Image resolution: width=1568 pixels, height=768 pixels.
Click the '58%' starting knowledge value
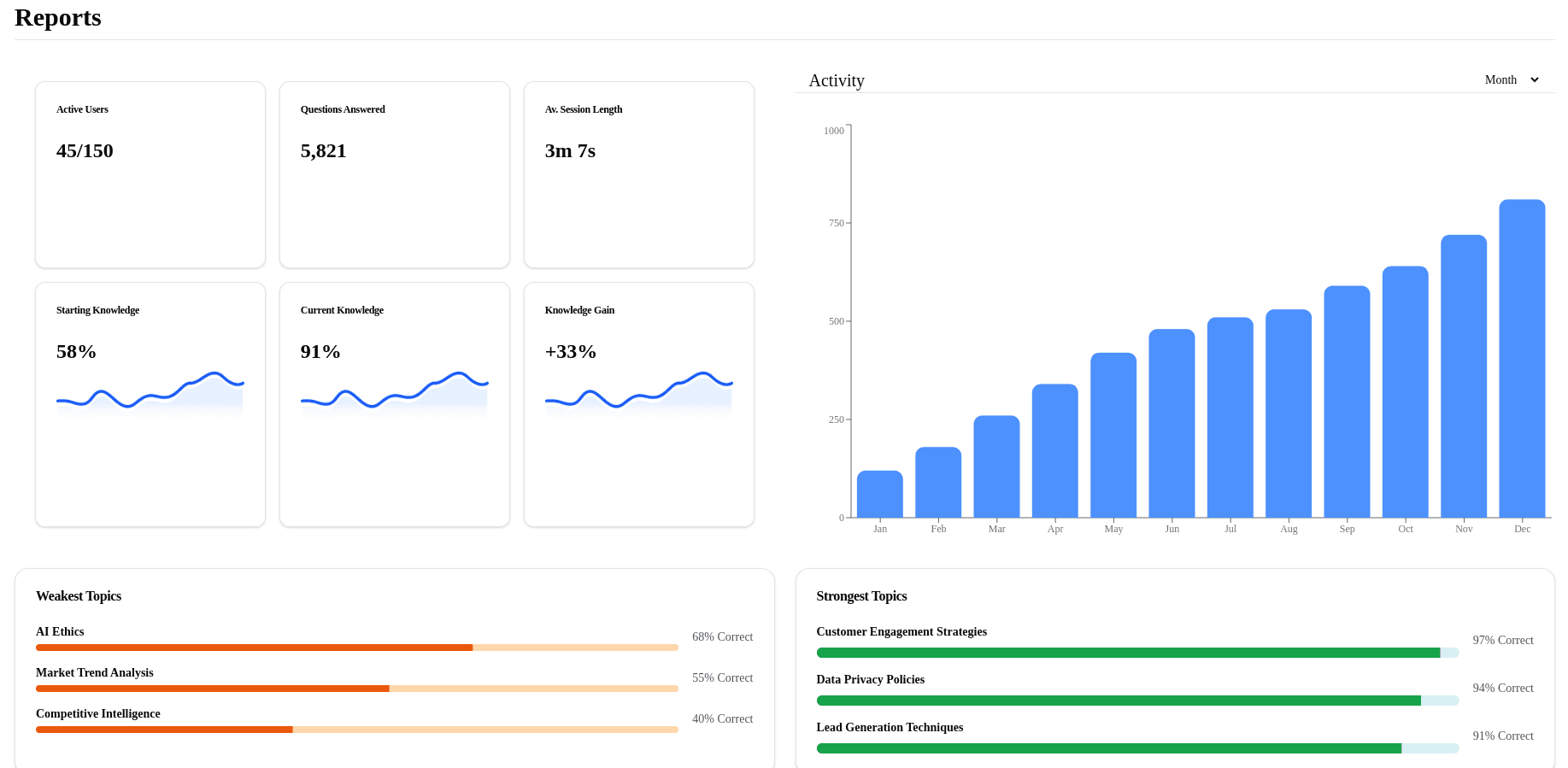click(76, 352)
